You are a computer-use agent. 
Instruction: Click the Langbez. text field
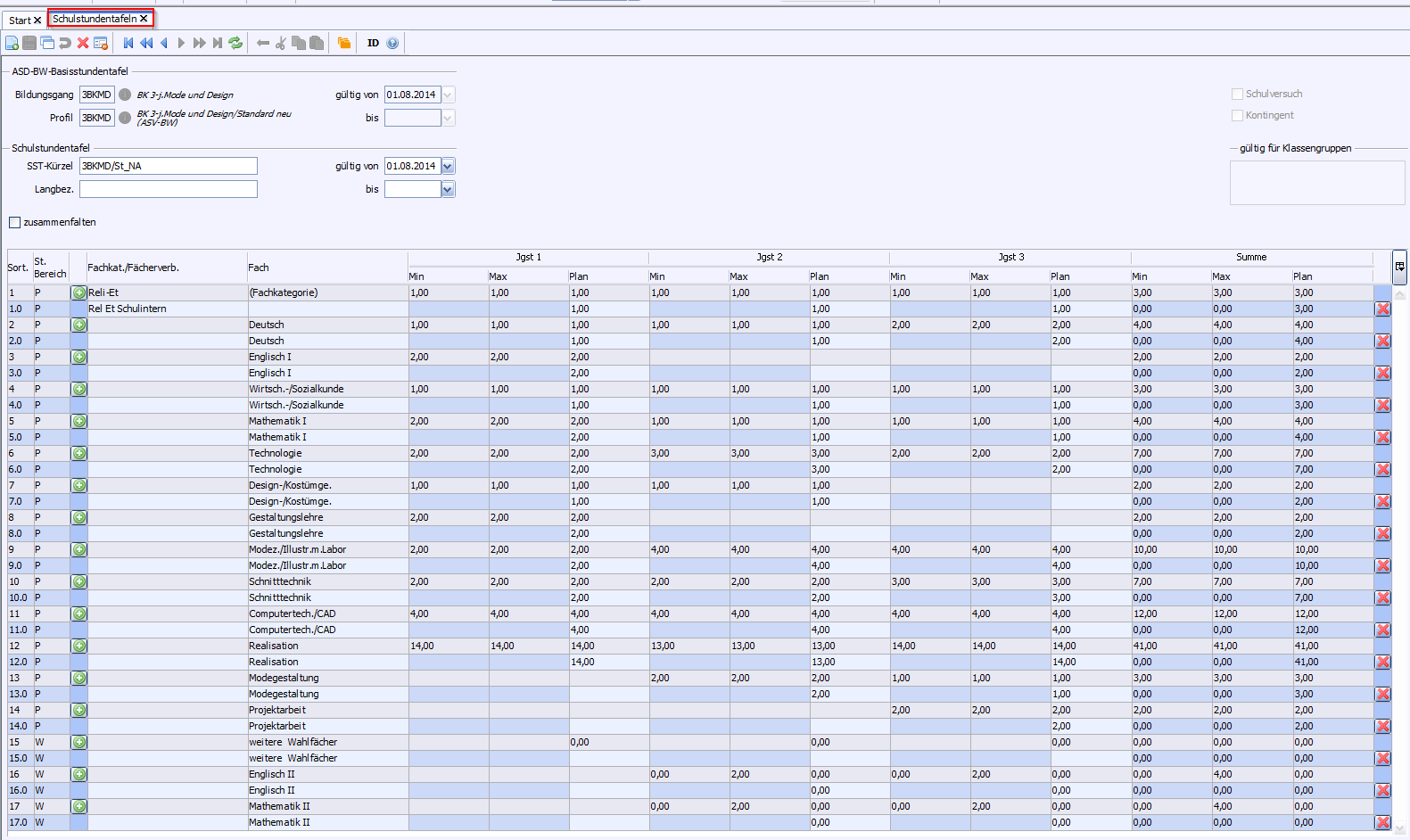[168, 189]
